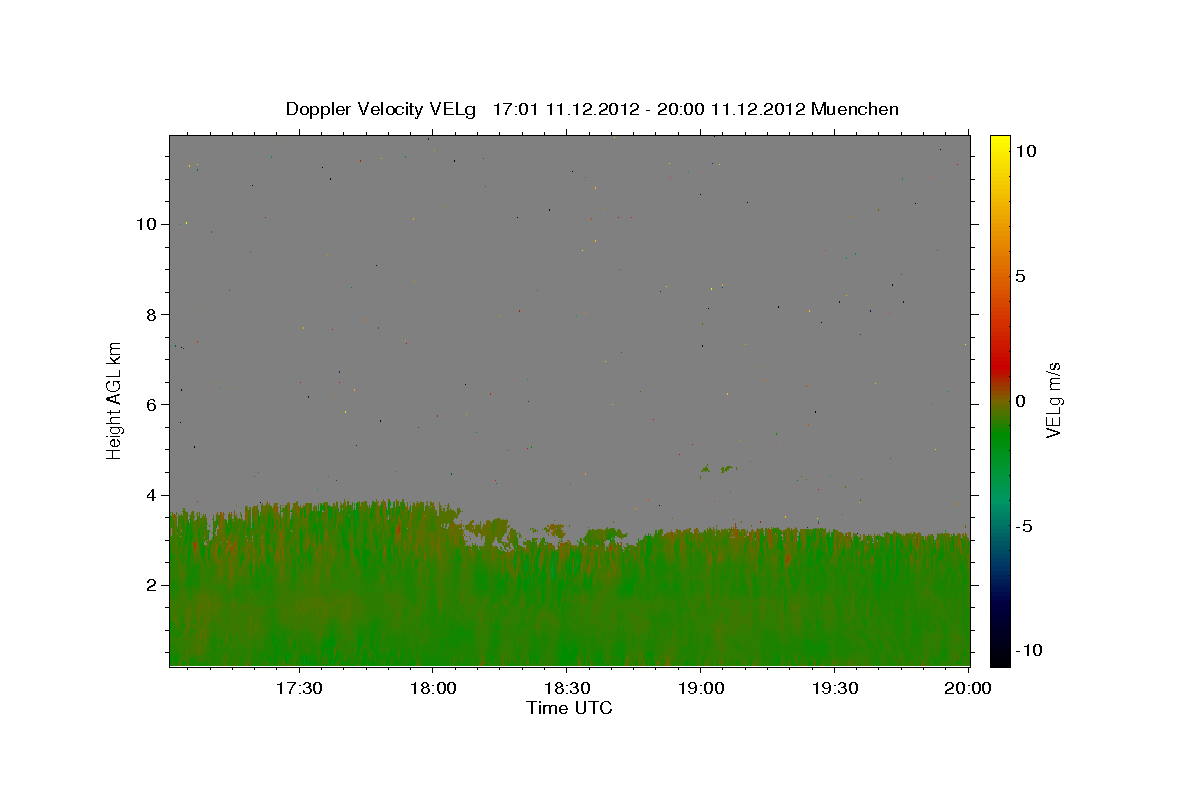Click the colorbar value -10 label
Viewport: 1200px width, 800px height.
click(x=1029, y=651)
